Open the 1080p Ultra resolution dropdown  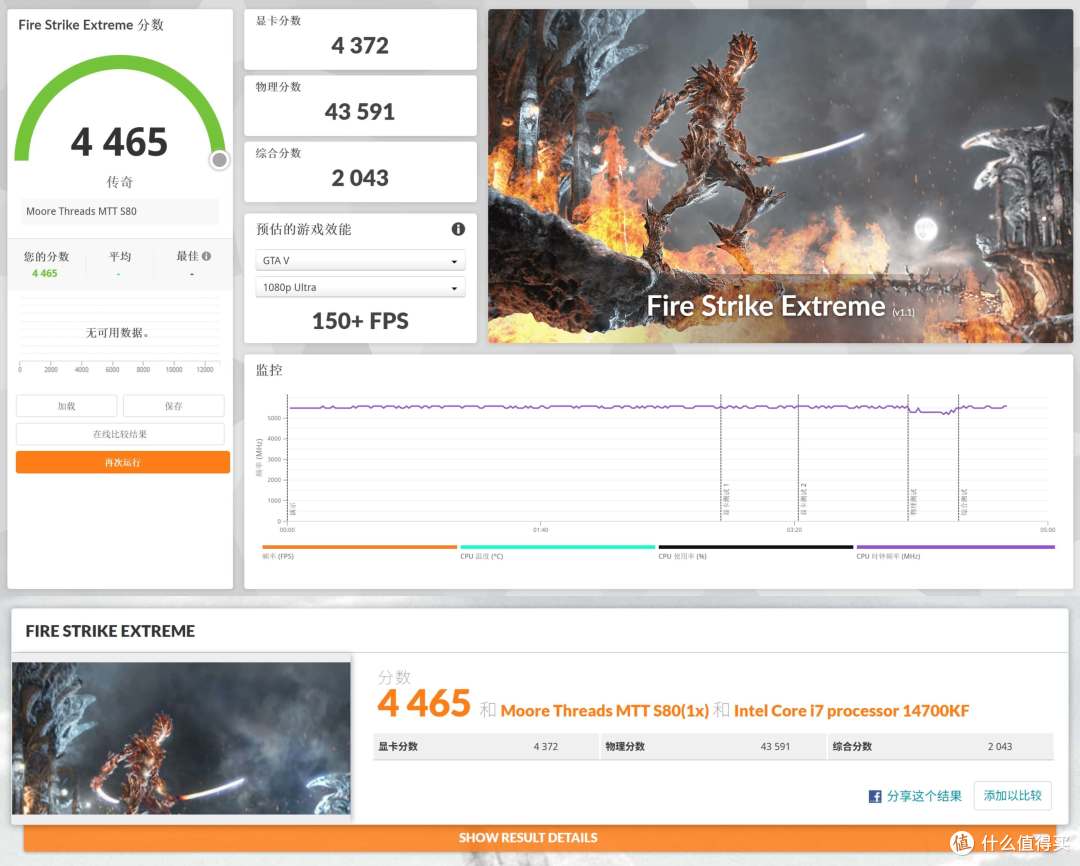pyautogui.click(x=360, y=287)
